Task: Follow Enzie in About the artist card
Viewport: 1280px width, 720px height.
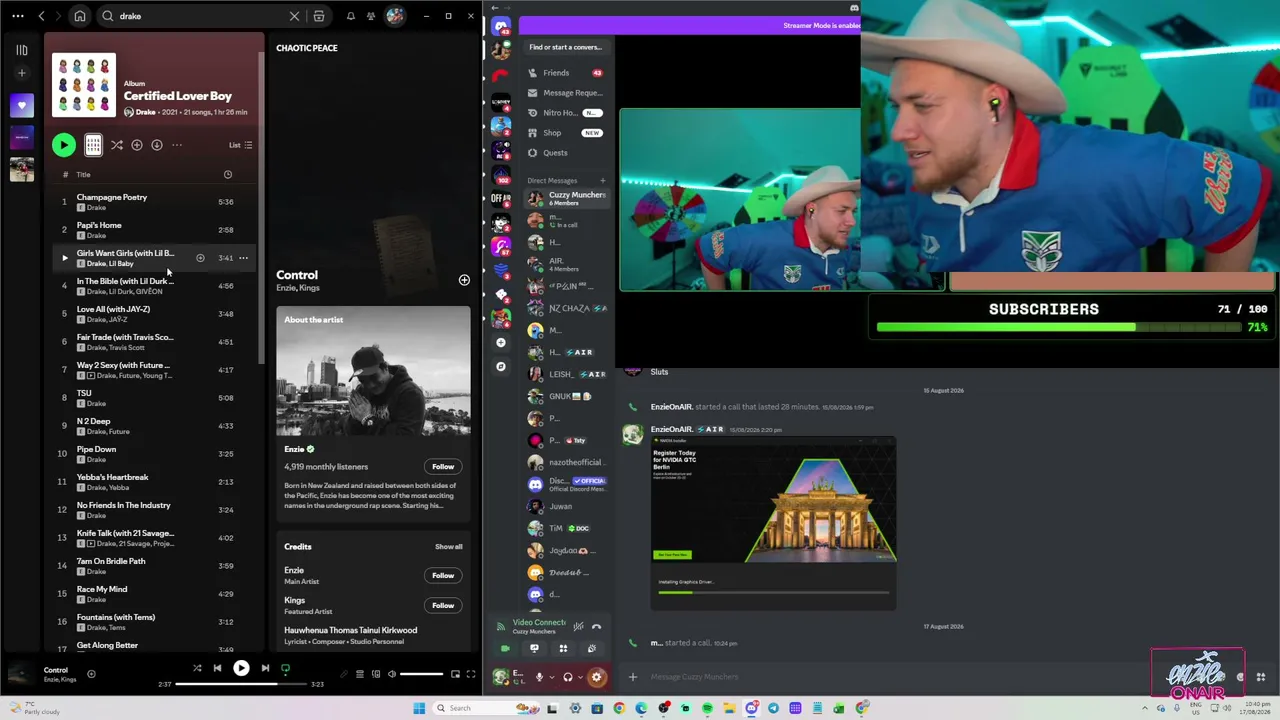Action: click(443, 466)
